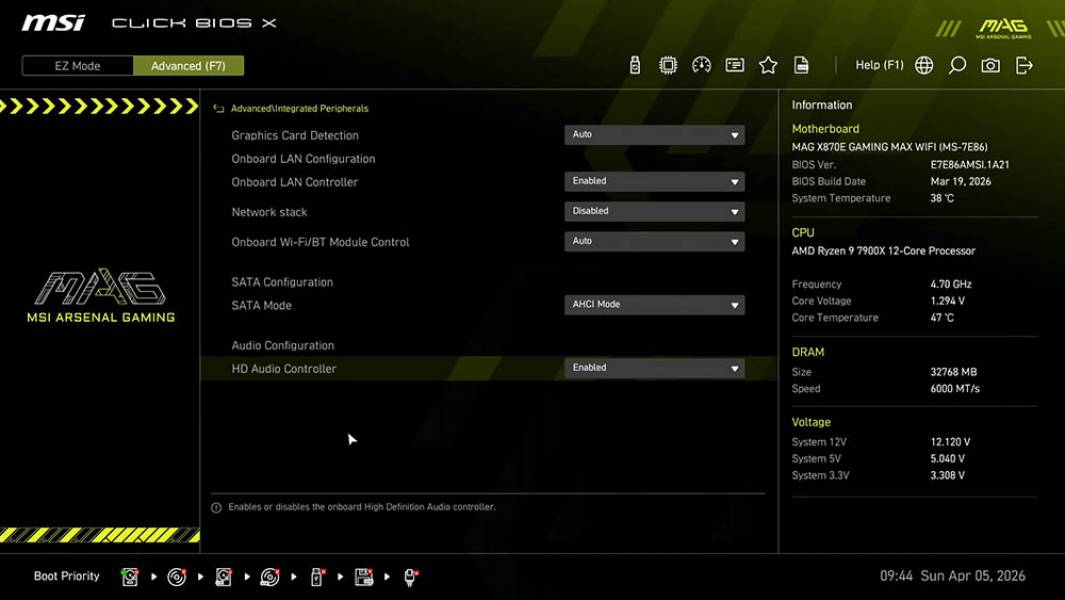Open the Favorites star icon
This screenshot has width=1065, height=600.
pos(768,63)
